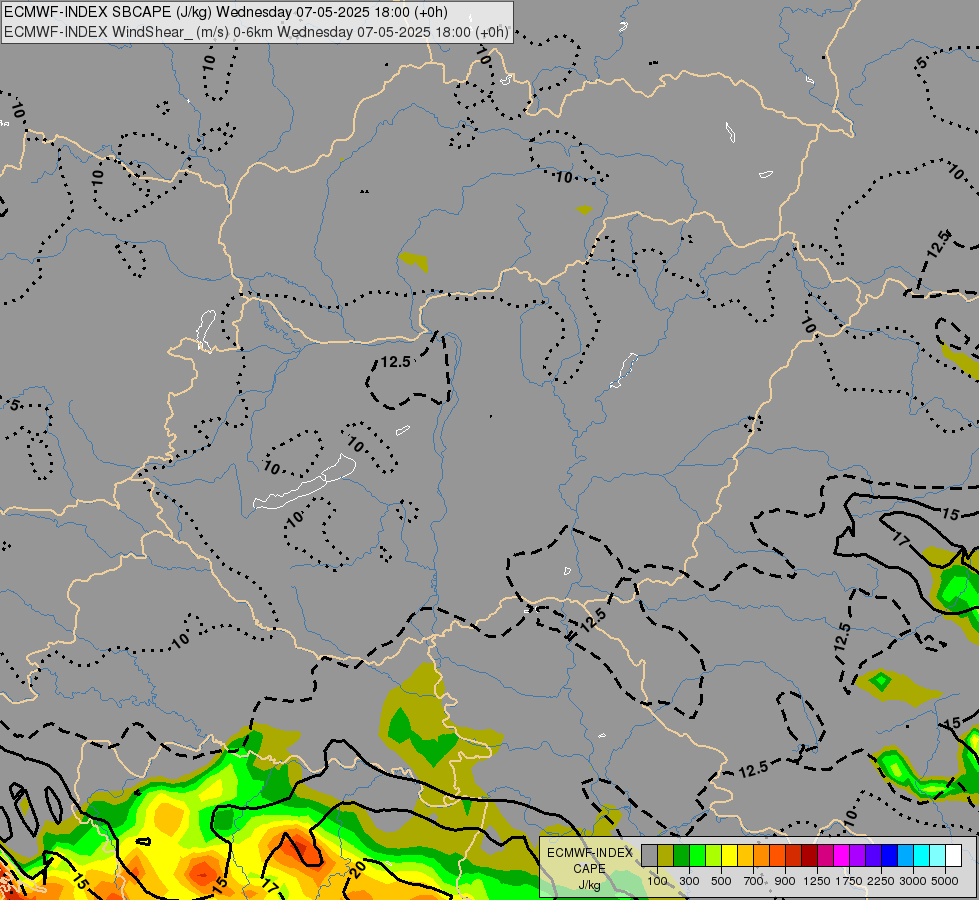Screen dimensions: 979x900
Task: Click the 'ECMWF-INDEX' heading in the legend
Action: [x=590, y=853]
